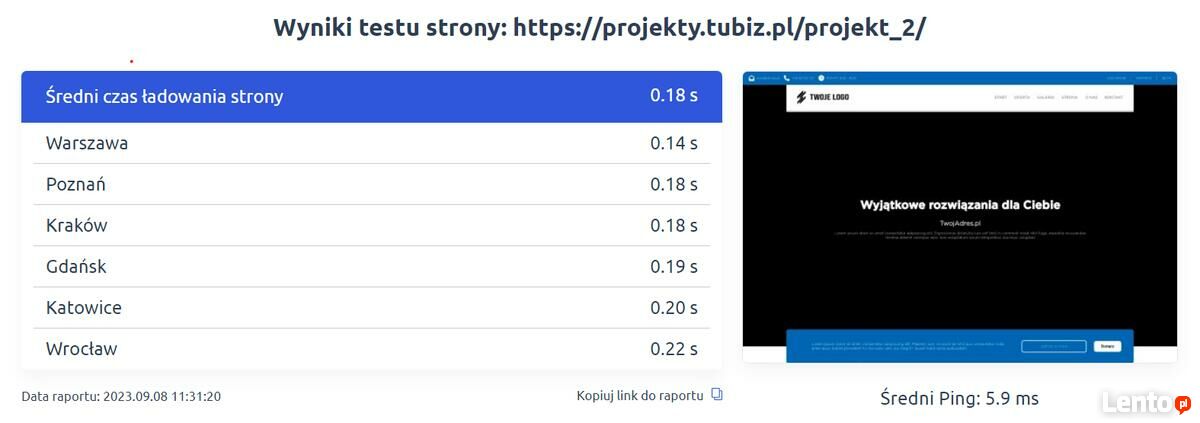Screen dimensions: 1200x423
Task: Click the white button in preview cookie bar
Action: tap(1107, 346)
